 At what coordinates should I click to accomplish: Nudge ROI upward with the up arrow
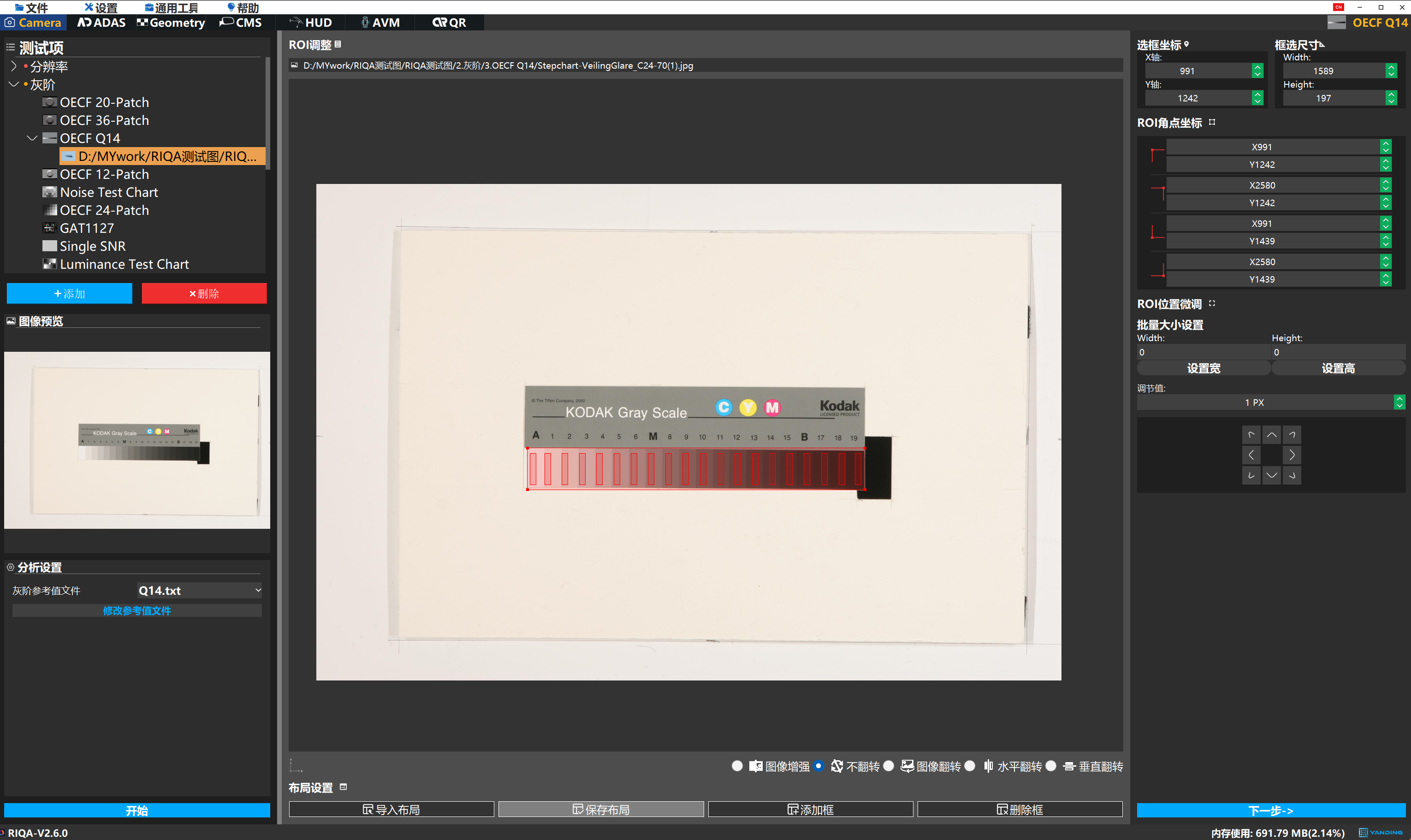click(x=1271, y=435)
